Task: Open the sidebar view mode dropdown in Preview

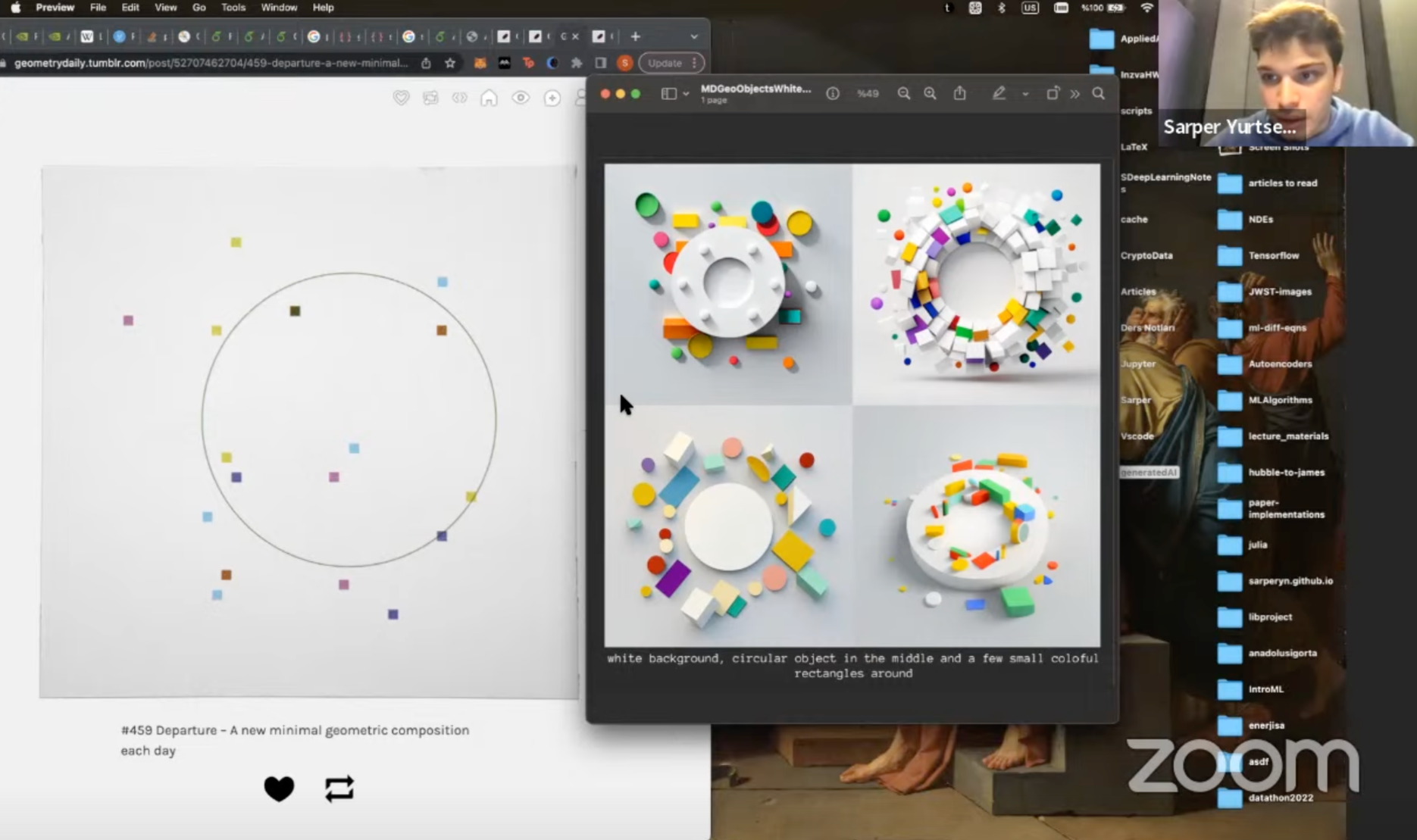Action: pos(686,95)
